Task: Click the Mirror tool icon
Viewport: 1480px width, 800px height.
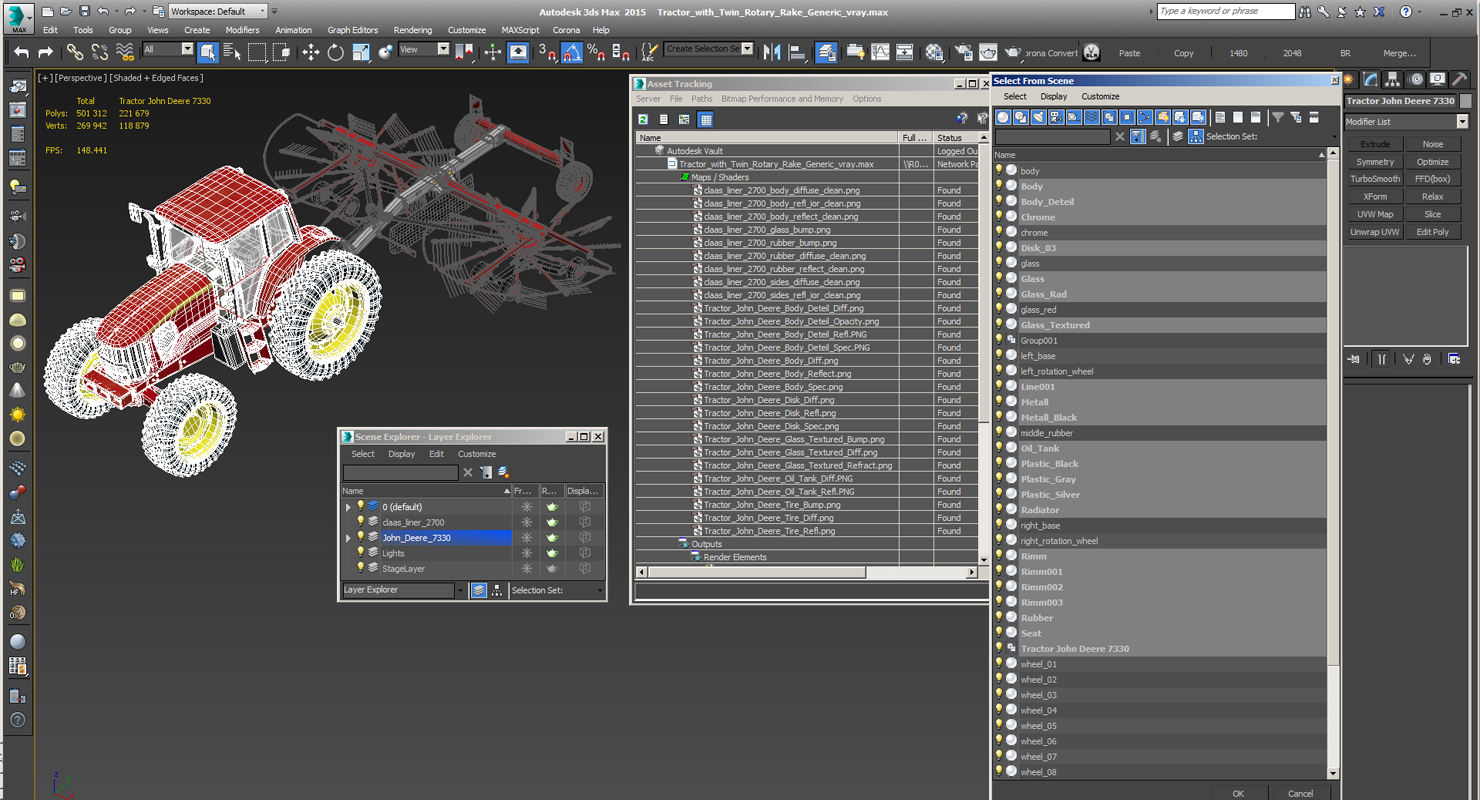Action: coord(772,53)
